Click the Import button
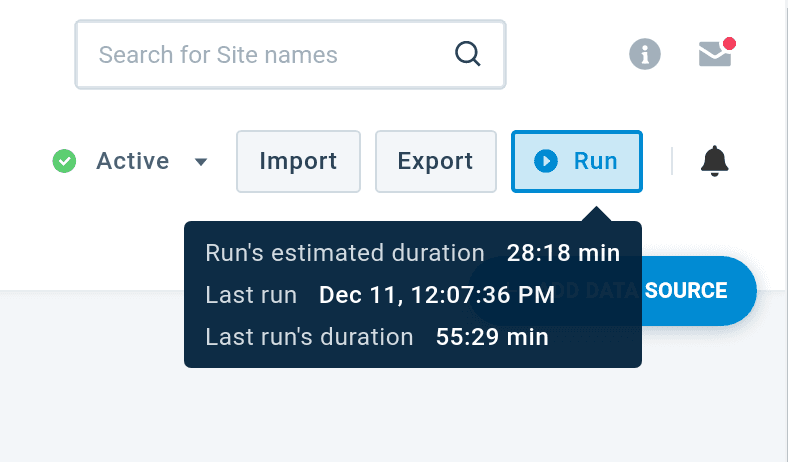Viewport: 788px width, 462px height. [298, 161]
